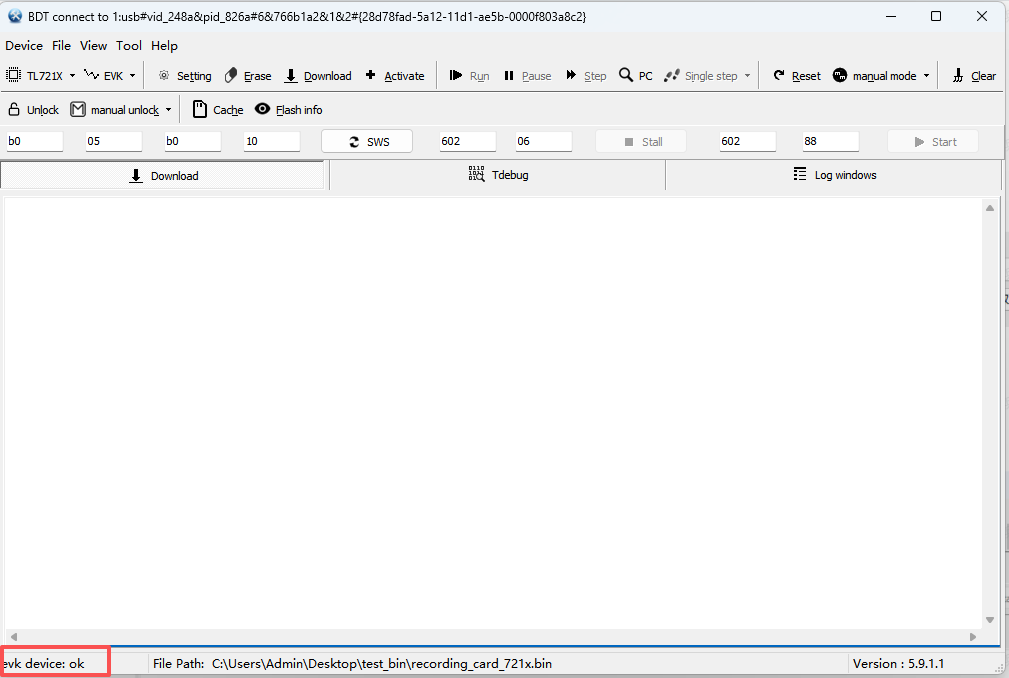
Task: Click the PC magnifier icon
Action: pyautogui.click(x=625, y=75)
